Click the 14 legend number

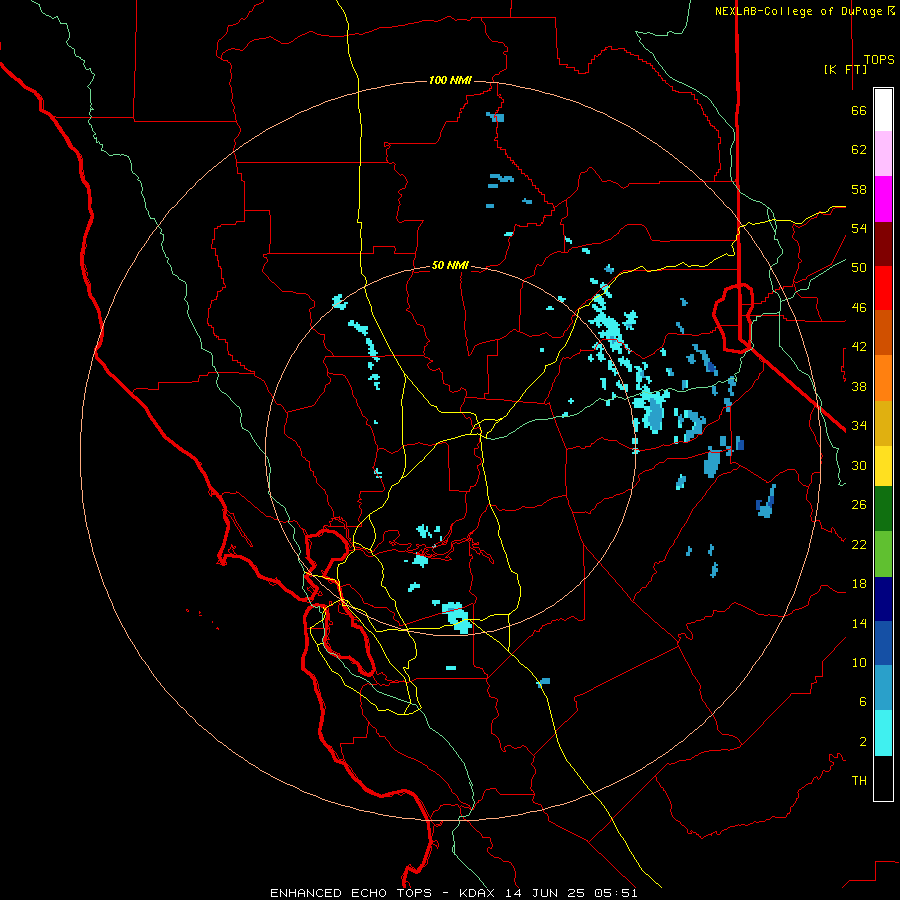859,623
